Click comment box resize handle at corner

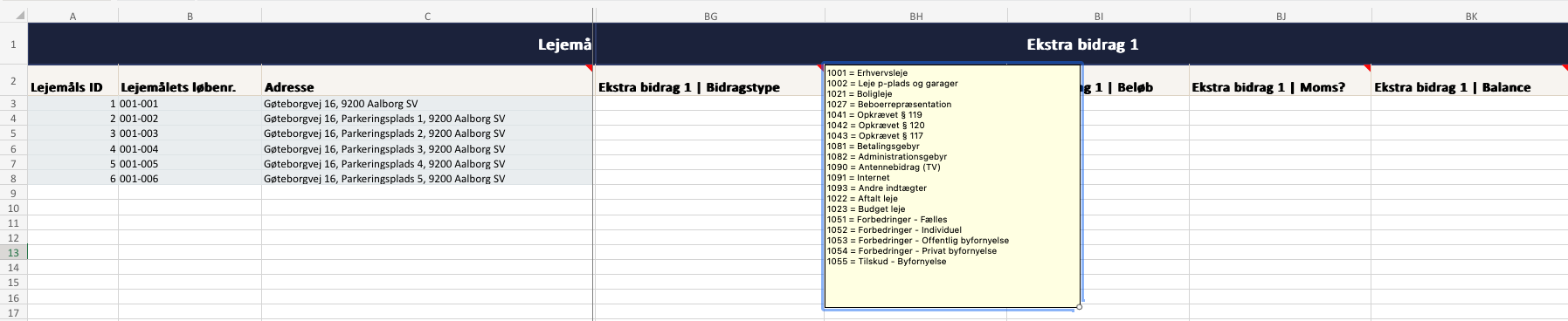(x=1080, y=307)
